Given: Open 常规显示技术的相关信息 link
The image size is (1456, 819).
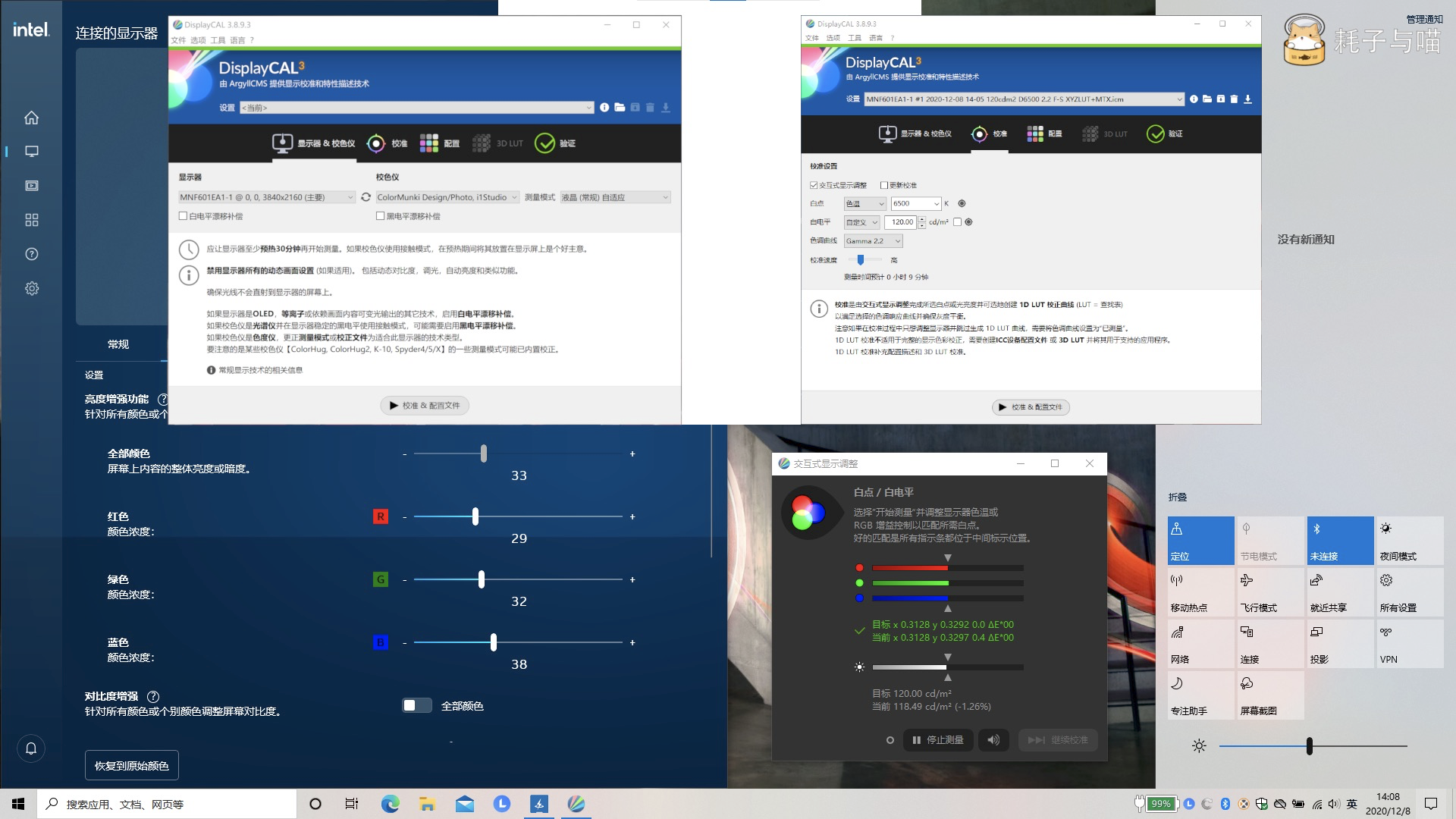Looking at the screenshot, I should pyautogui.click(x=255, y=370).
